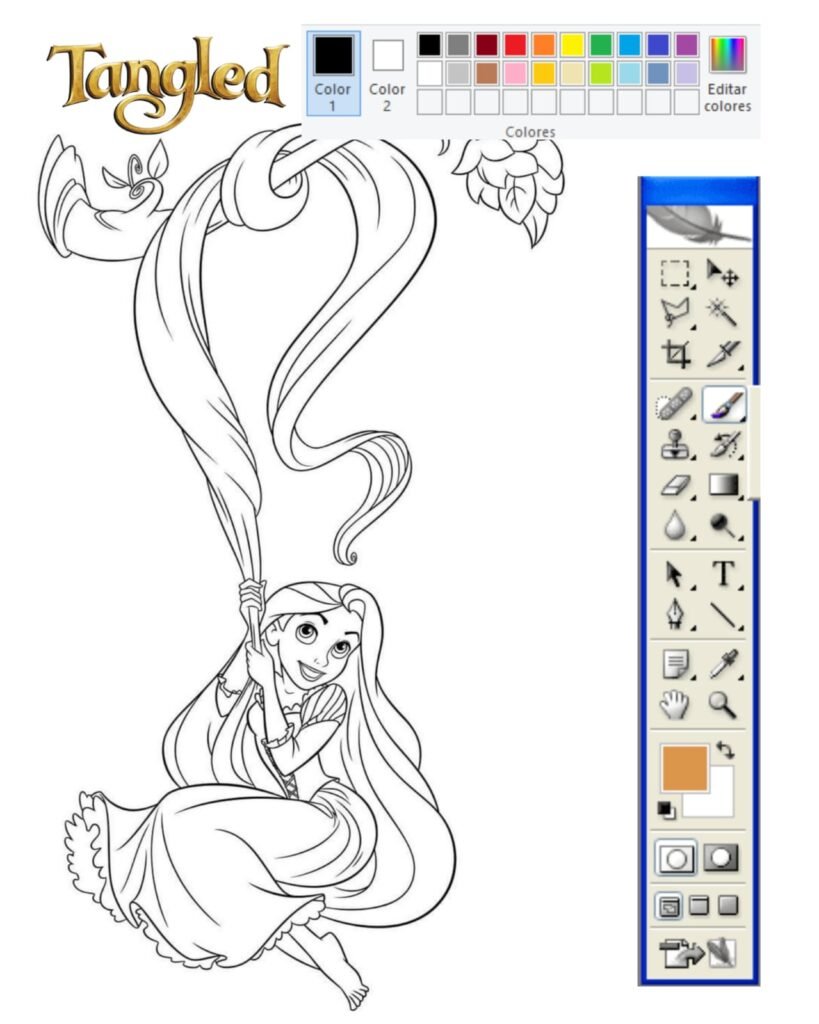Viewport: 819px width, 1024px height.
Task: Select the Color 1 box
Action: (x=334, y=73)
